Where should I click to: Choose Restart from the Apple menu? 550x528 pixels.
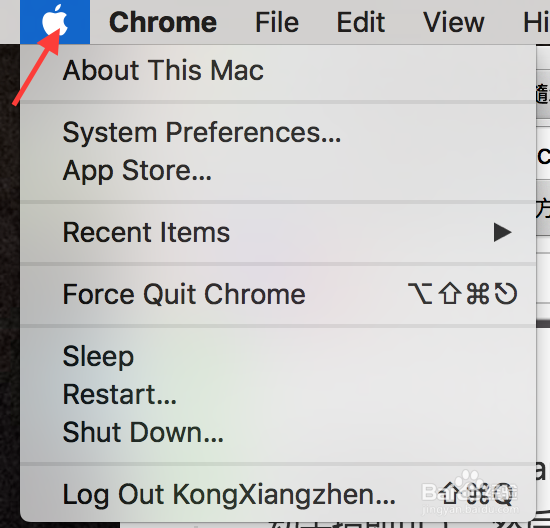[x=278, y=394]
